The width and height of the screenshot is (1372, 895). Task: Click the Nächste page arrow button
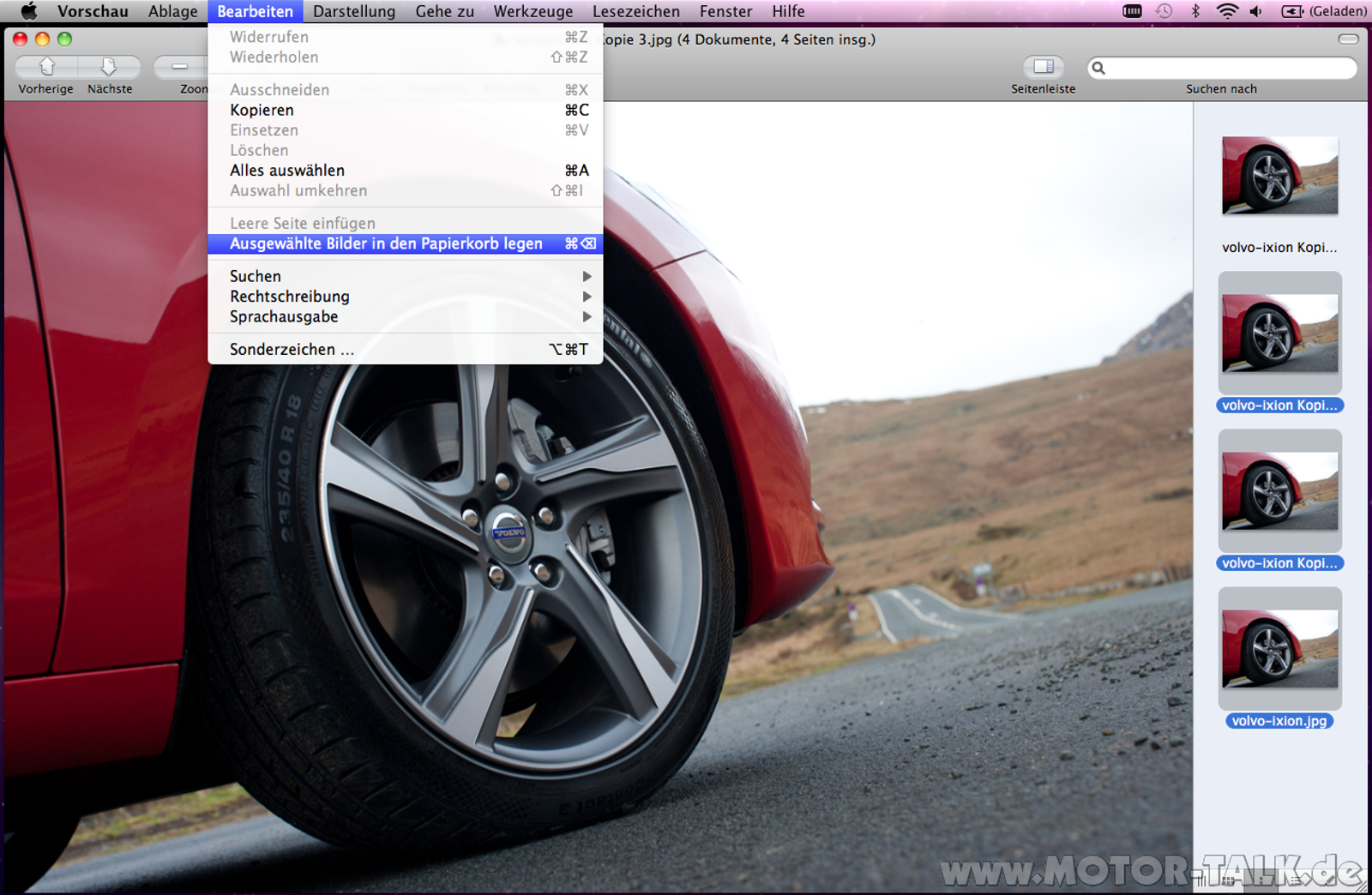point(109,67)
